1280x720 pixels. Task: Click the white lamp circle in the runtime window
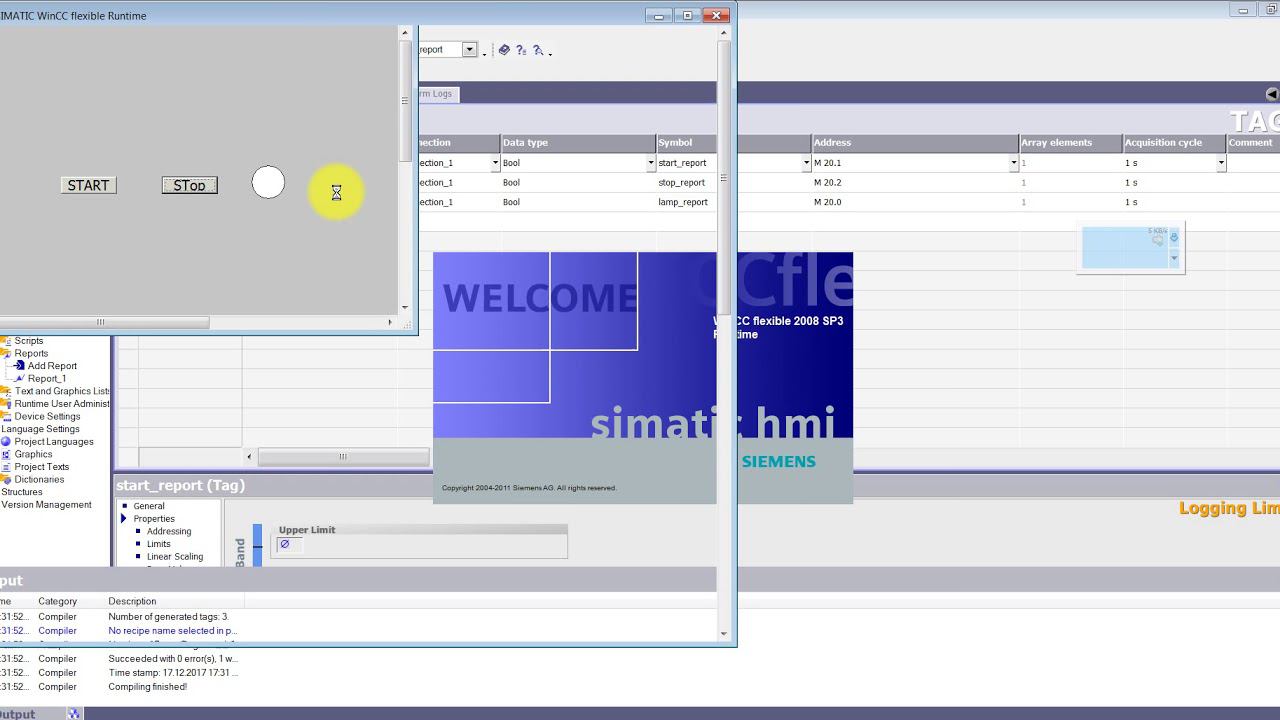[268, 182]
